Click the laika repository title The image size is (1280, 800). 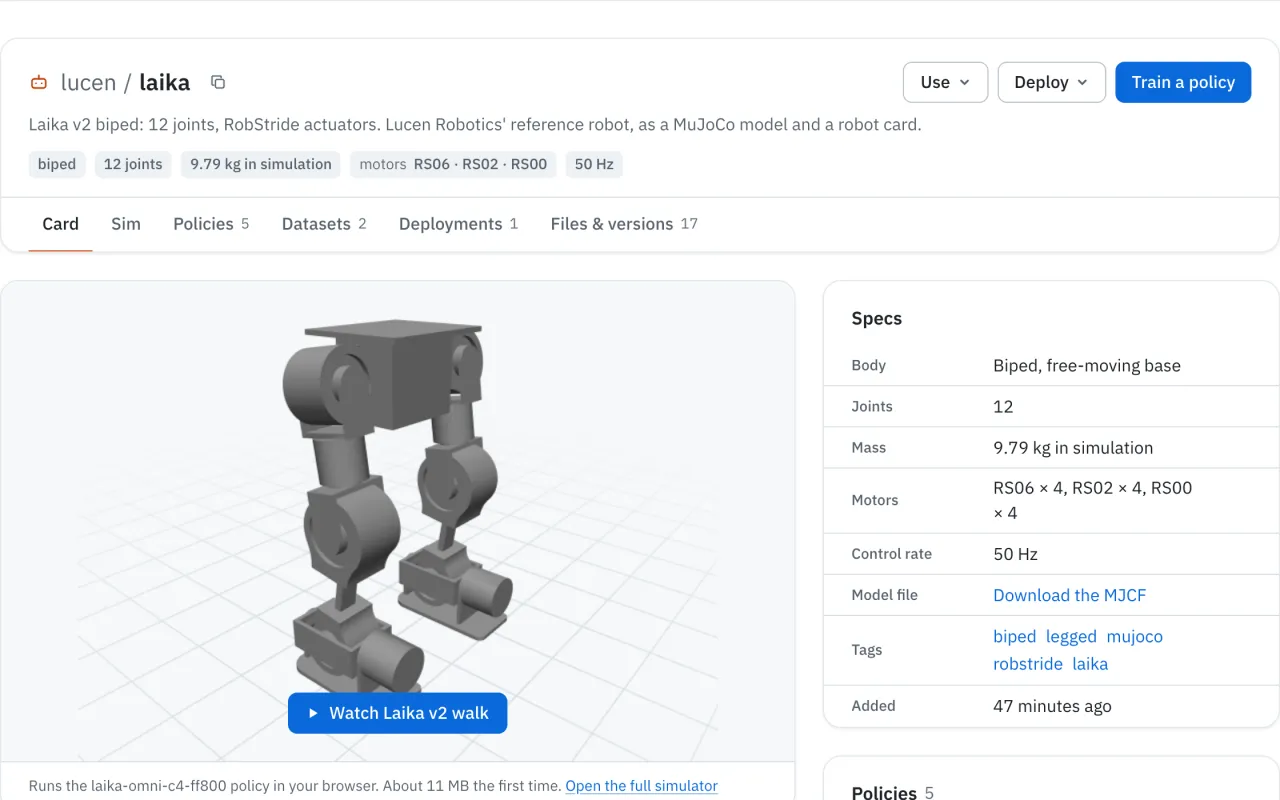point(165,82)
